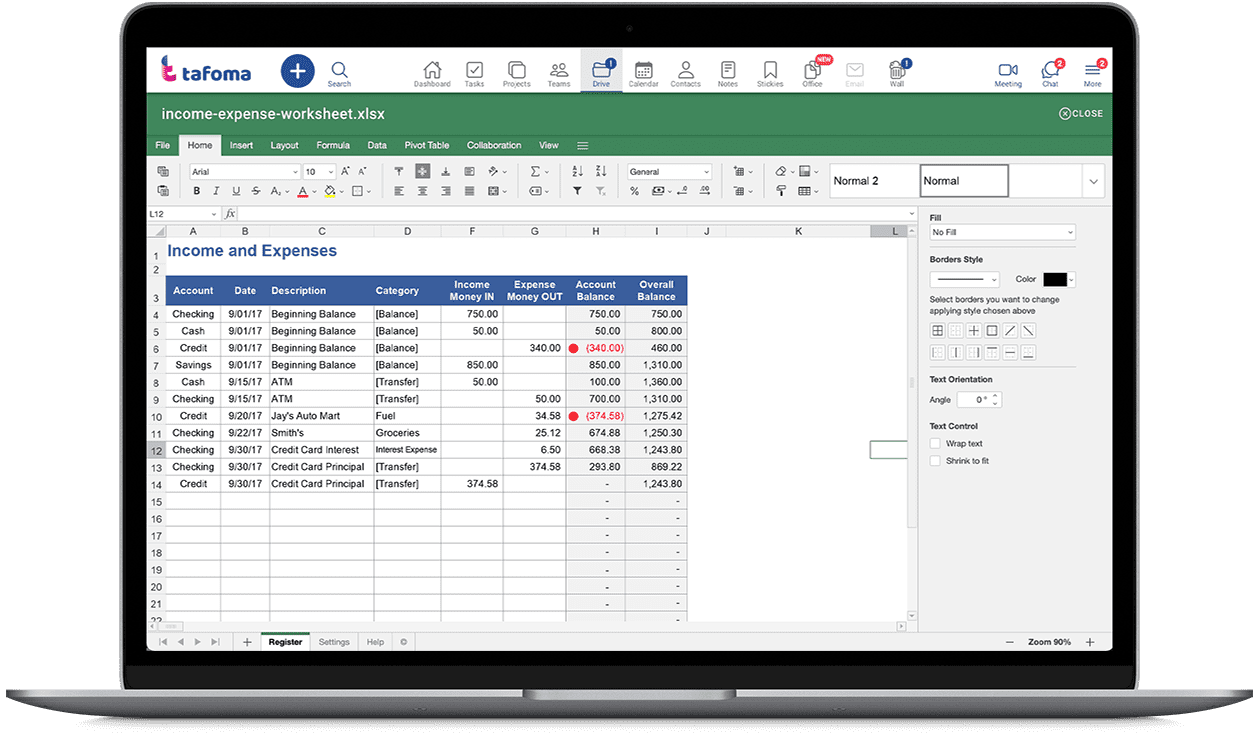Image resolution: width=1259 pixels, height=733 pixels.
Task: Open the Calendar module in Tafoma
Action: pos(643,73)
